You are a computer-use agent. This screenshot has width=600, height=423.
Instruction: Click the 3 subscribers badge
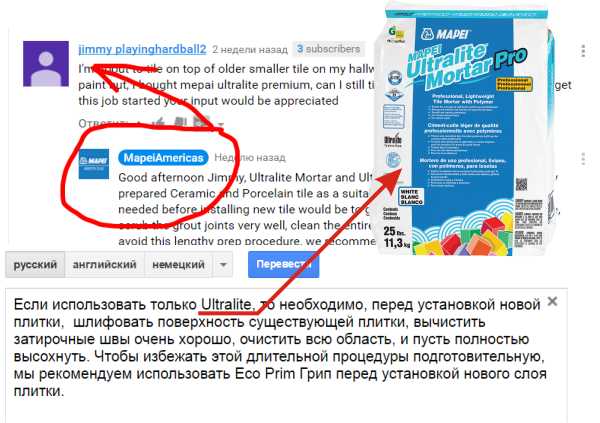tap(328, 49)
